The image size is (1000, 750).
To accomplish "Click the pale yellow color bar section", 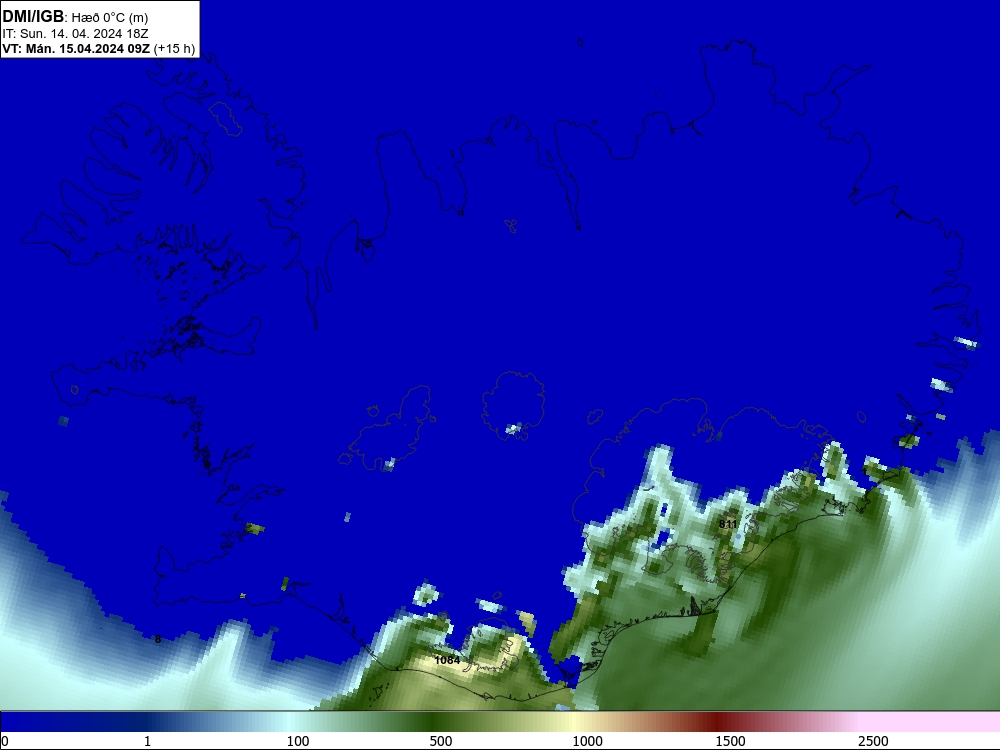I will tap(574, 722).
